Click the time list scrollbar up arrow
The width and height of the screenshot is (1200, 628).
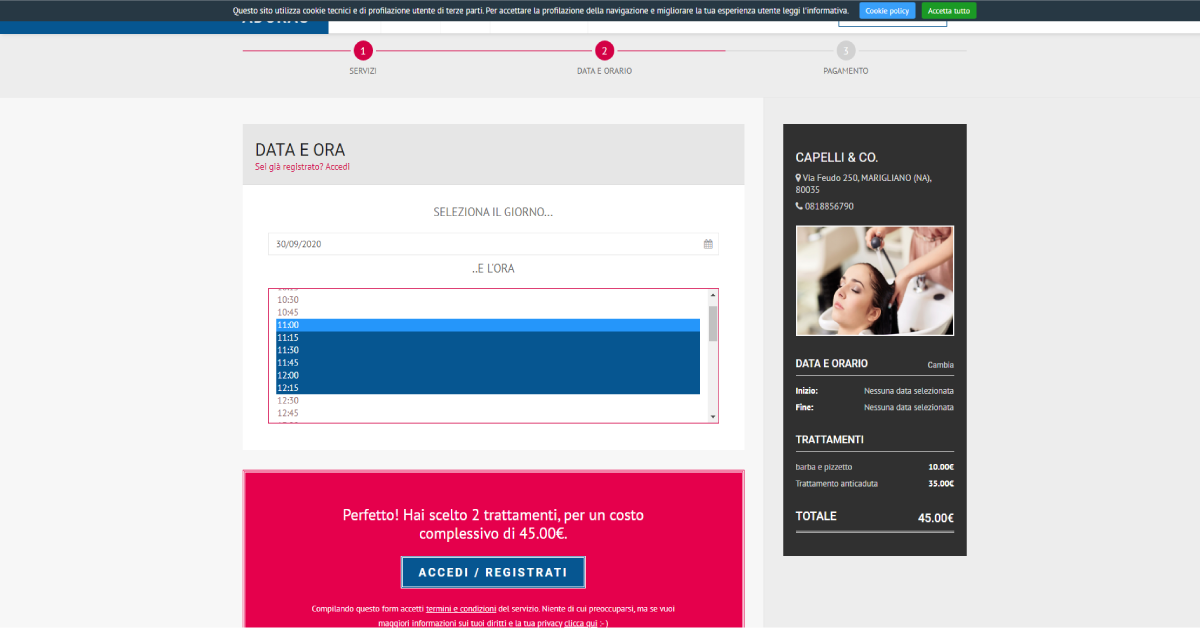(x=713, y=295)
